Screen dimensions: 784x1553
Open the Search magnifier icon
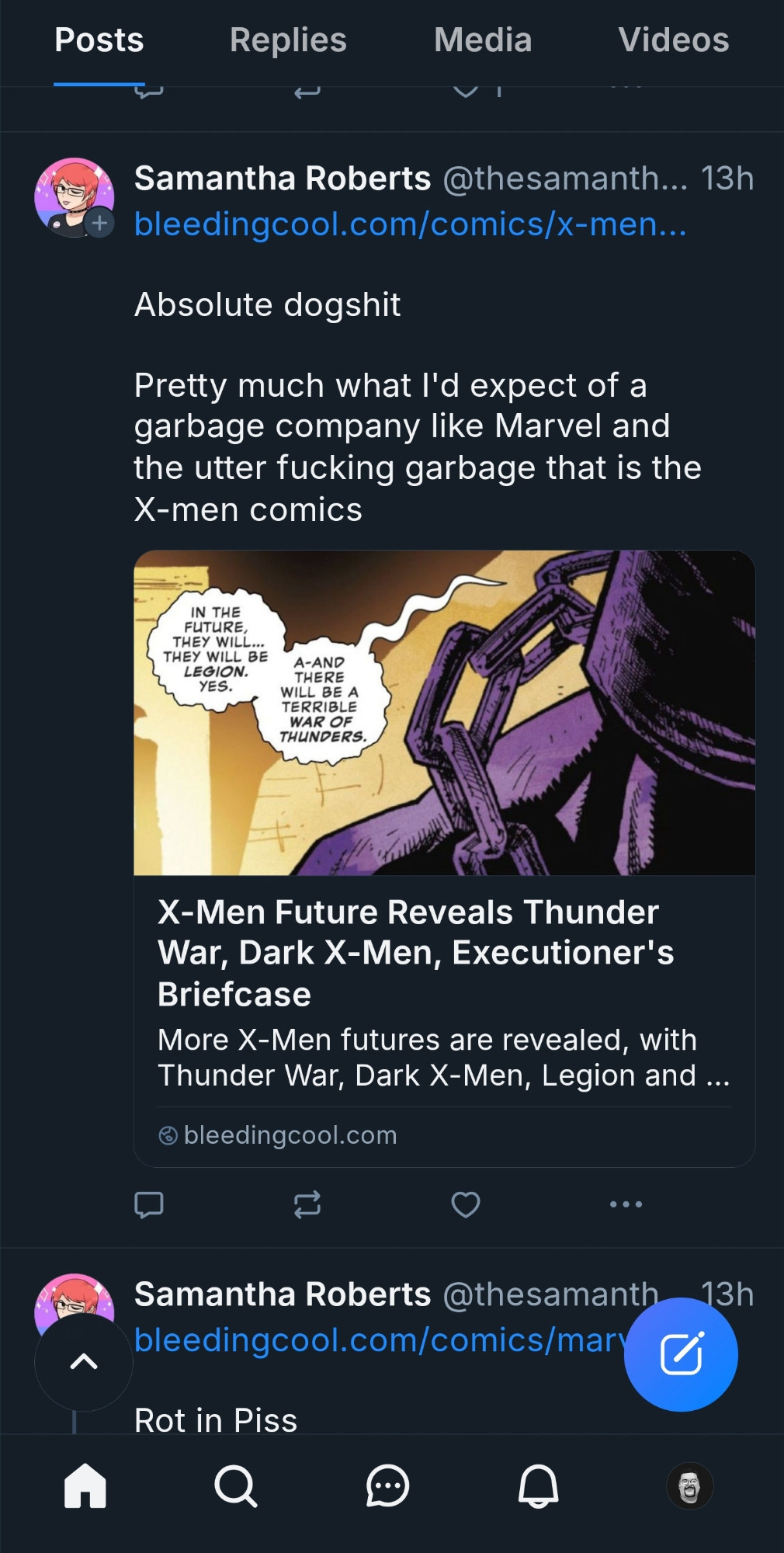coord(235,1485)
